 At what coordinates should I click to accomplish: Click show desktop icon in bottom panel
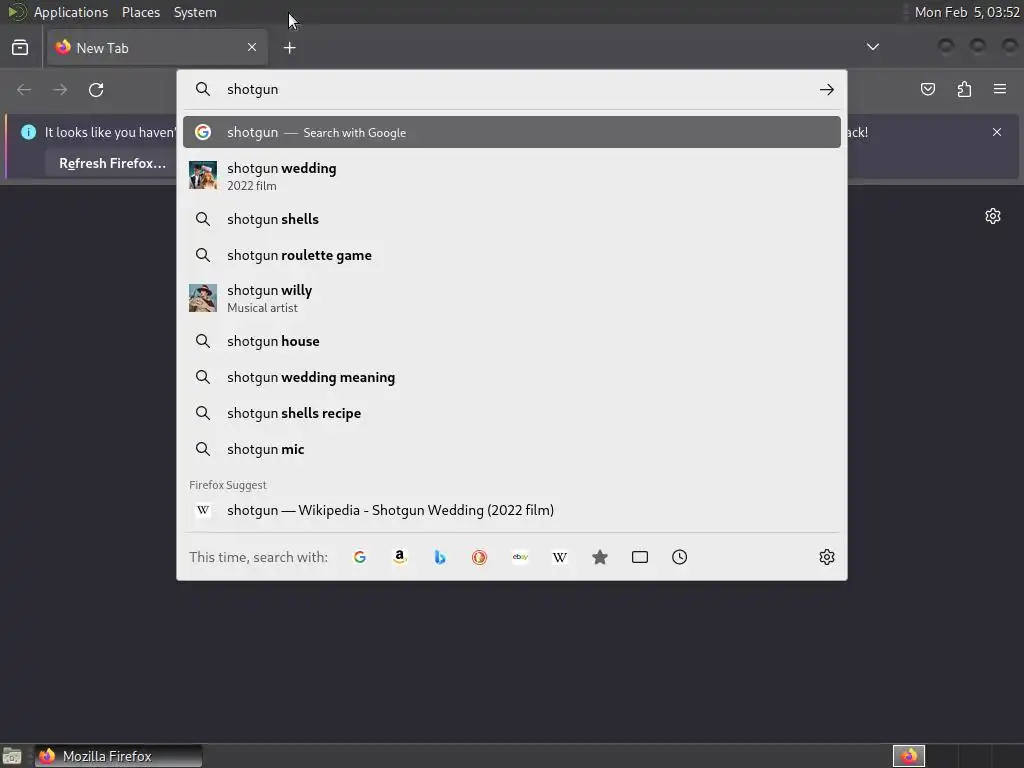point(12,756)
